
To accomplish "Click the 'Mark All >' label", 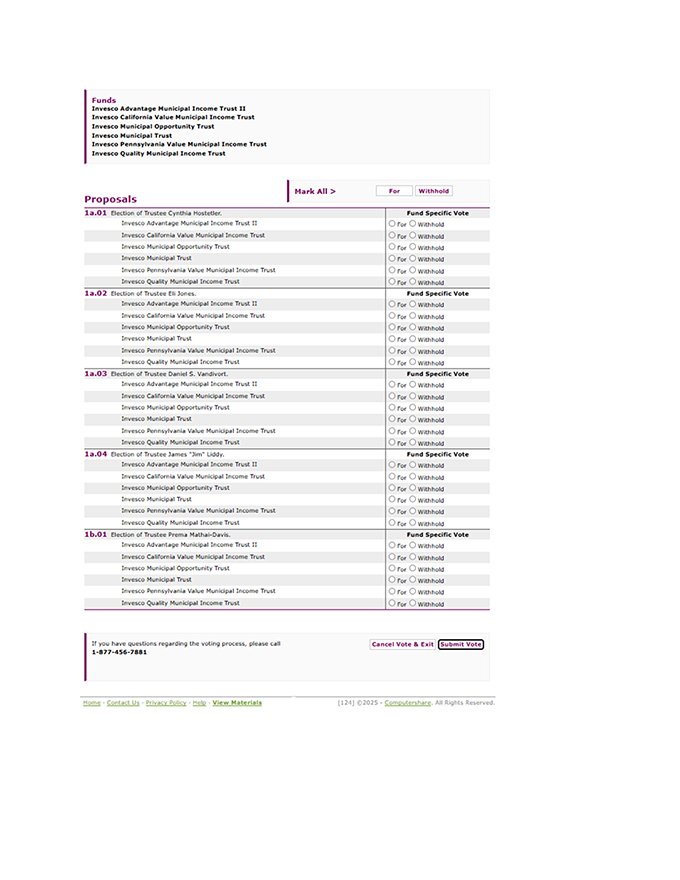I will click(x=315, y=191).
